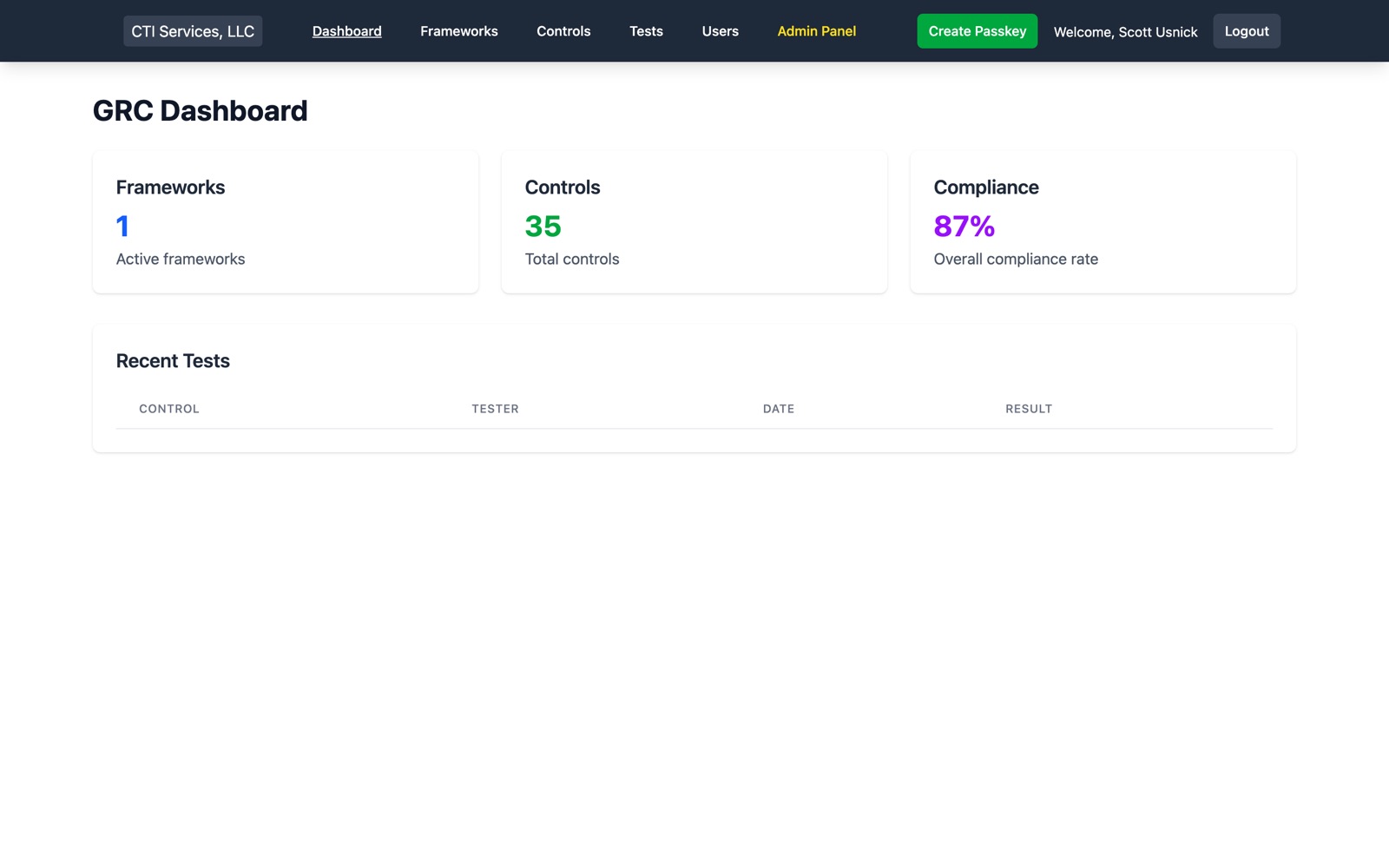1389x868 pixels.
Task: Open the Users nav link
Action: click(x=721, y=31)
